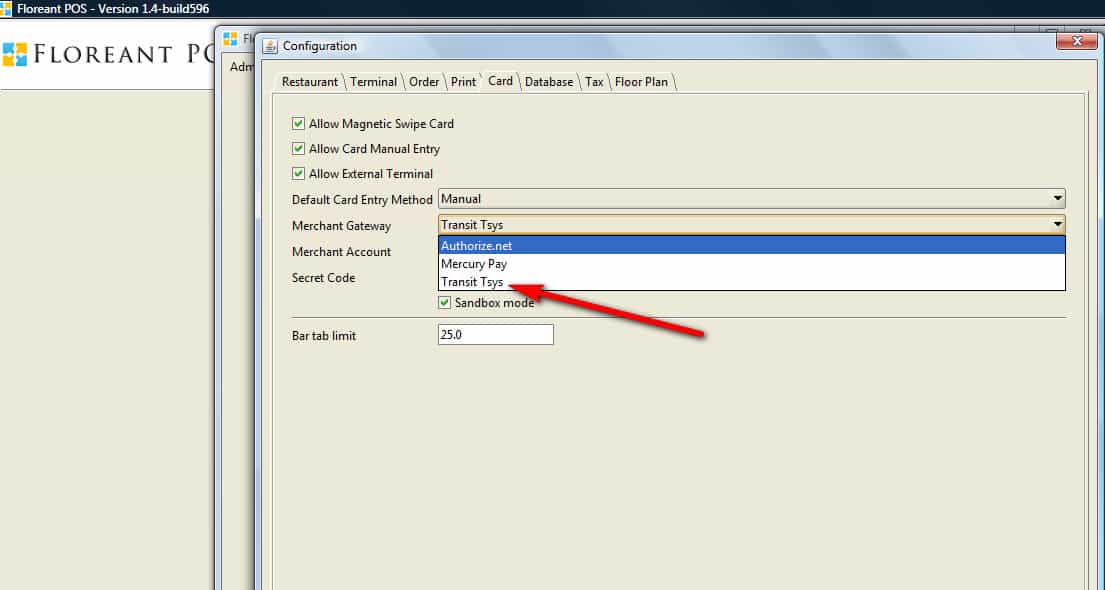Open Default Card Entry Method dropdown
1105x590 pixels.
(x=751, y=199)
